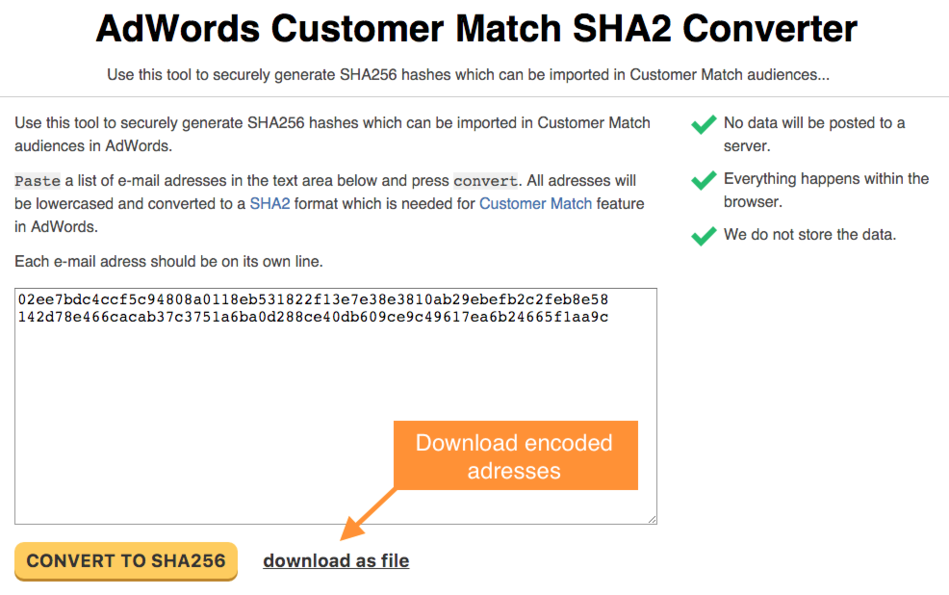Click the "download as file" link
949x595 pixels.
click(x=336, y=561)
